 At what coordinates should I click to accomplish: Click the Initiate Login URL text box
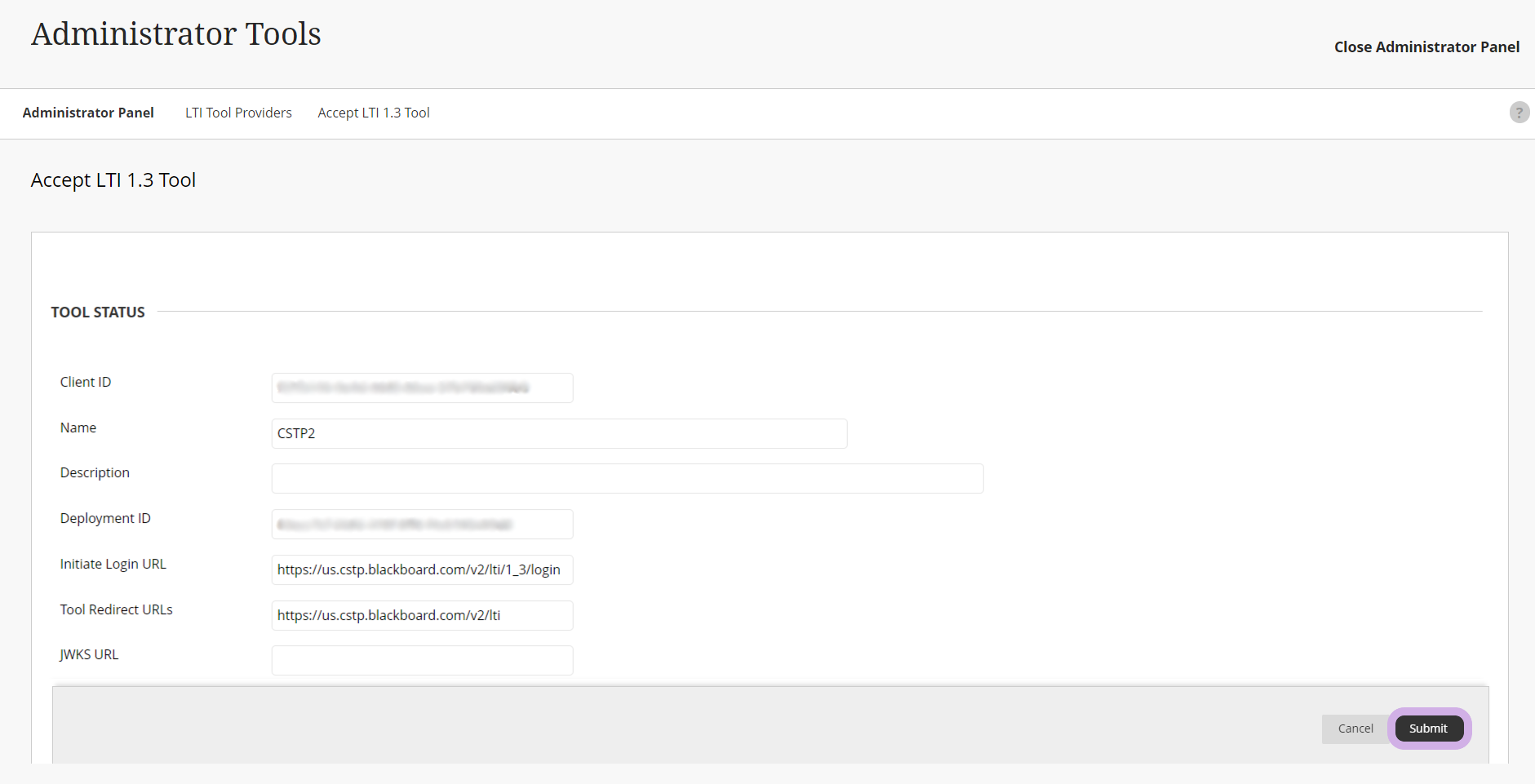pyautogui.click(x=422, y=570)
